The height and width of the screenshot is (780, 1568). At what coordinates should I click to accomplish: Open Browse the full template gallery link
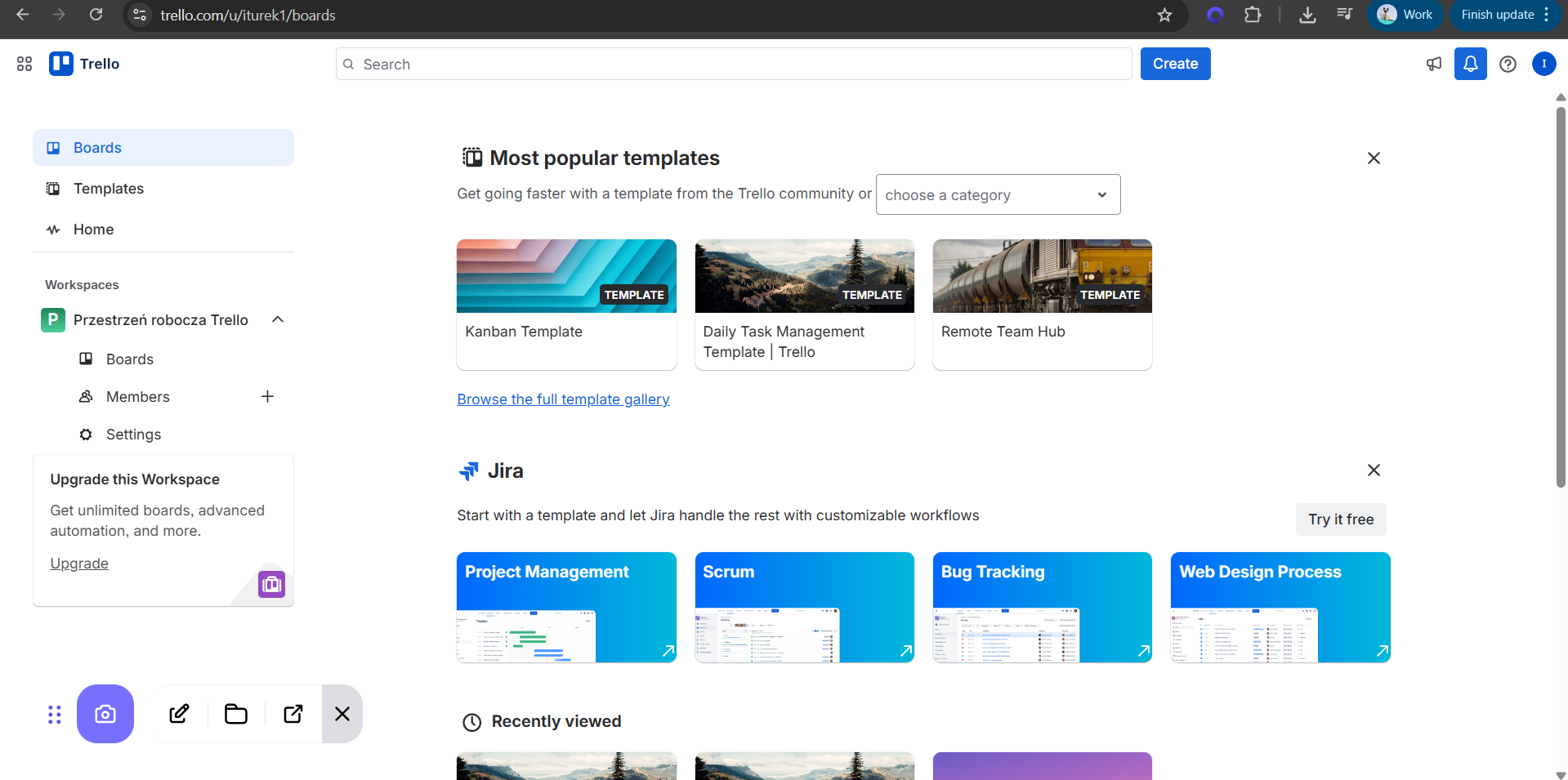tap(563, 399)
